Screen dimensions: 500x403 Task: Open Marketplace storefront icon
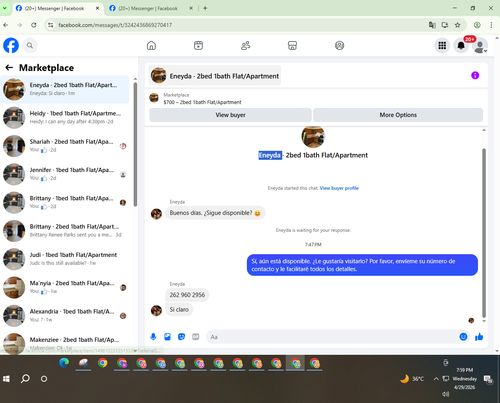pyautogui.click(x=292, y=45)
